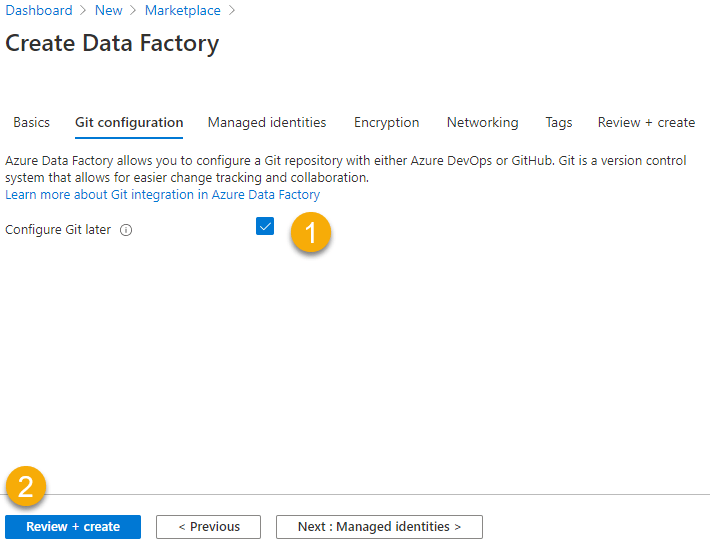Click the New breadcrumb link
710x547 pixels.
click(108, 11)
